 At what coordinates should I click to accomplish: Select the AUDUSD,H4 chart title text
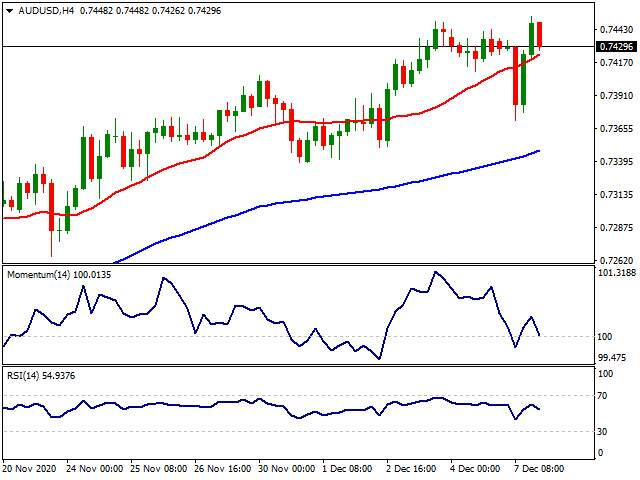pos(46,11)
